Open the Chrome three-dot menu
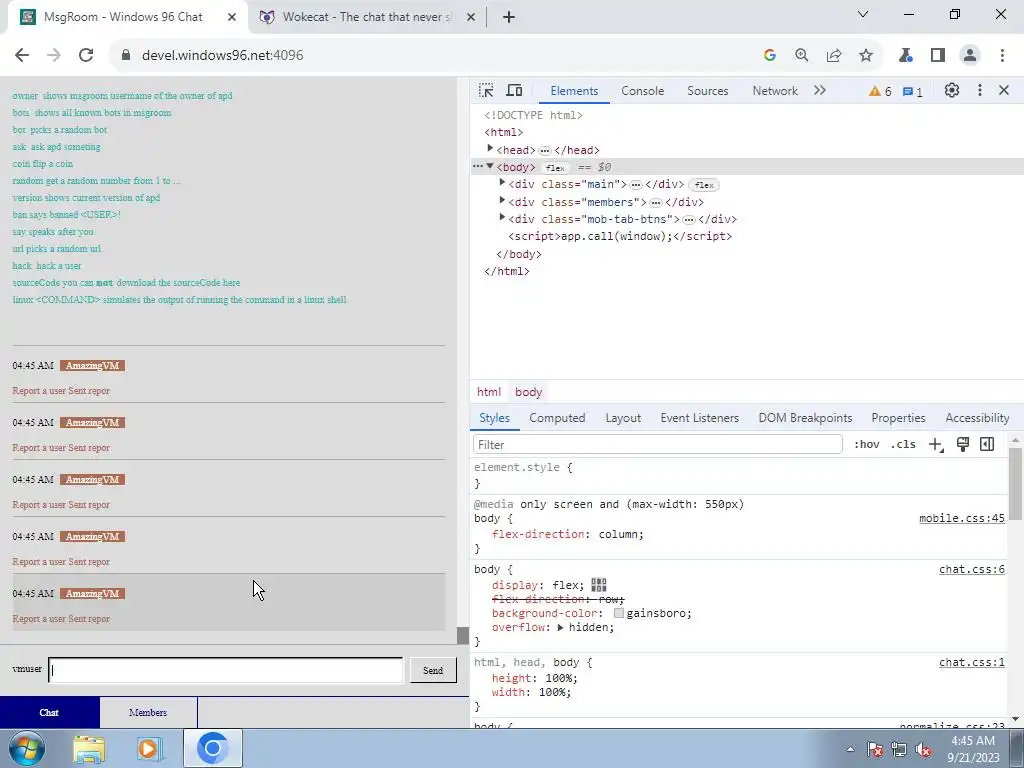Viewport: 1024px width, 768px height. pyautogui.click(x=1002, y=56)
